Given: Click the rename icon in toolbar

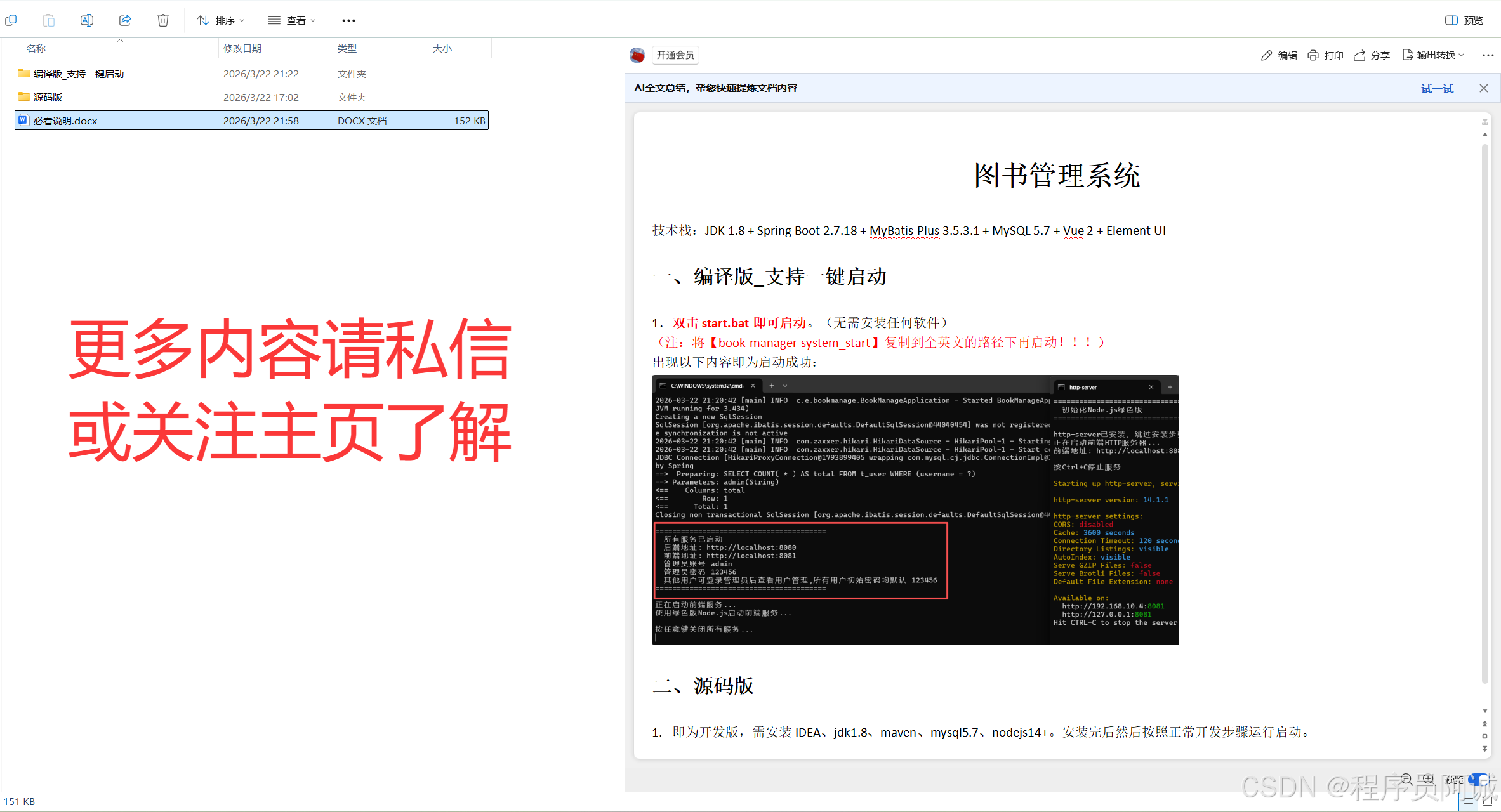Looking at the screenshot, I should (87, 20).
